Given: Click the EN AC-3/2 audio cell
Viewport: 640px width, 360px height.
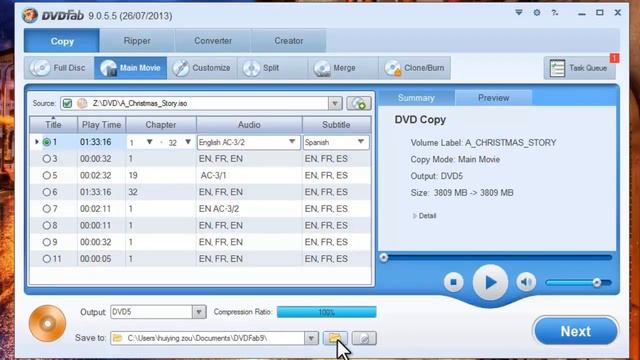Looking at the screenshot, I should [219, 209].
